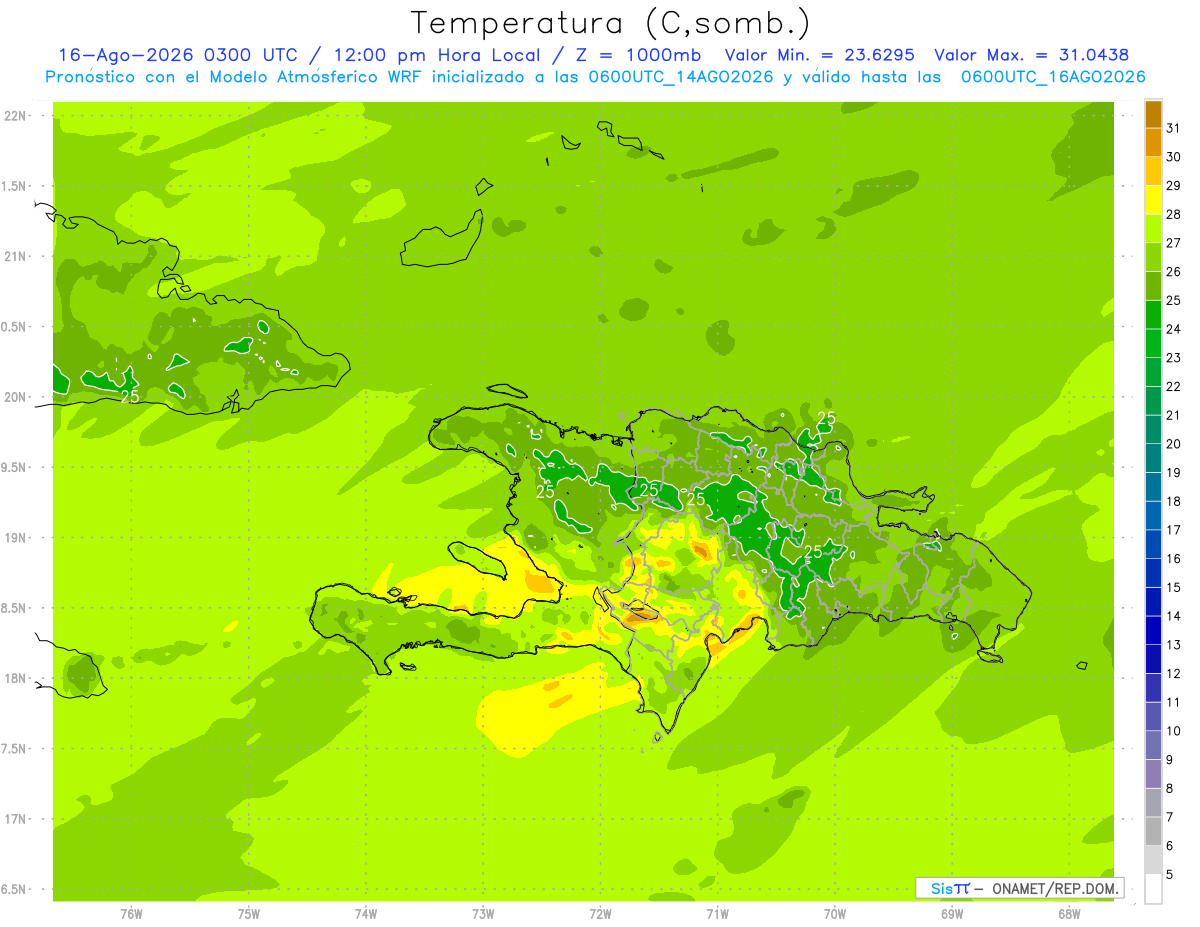Click legend swatch between 29 and 30
The image size is (1200, 927).
click(1153, 171)
